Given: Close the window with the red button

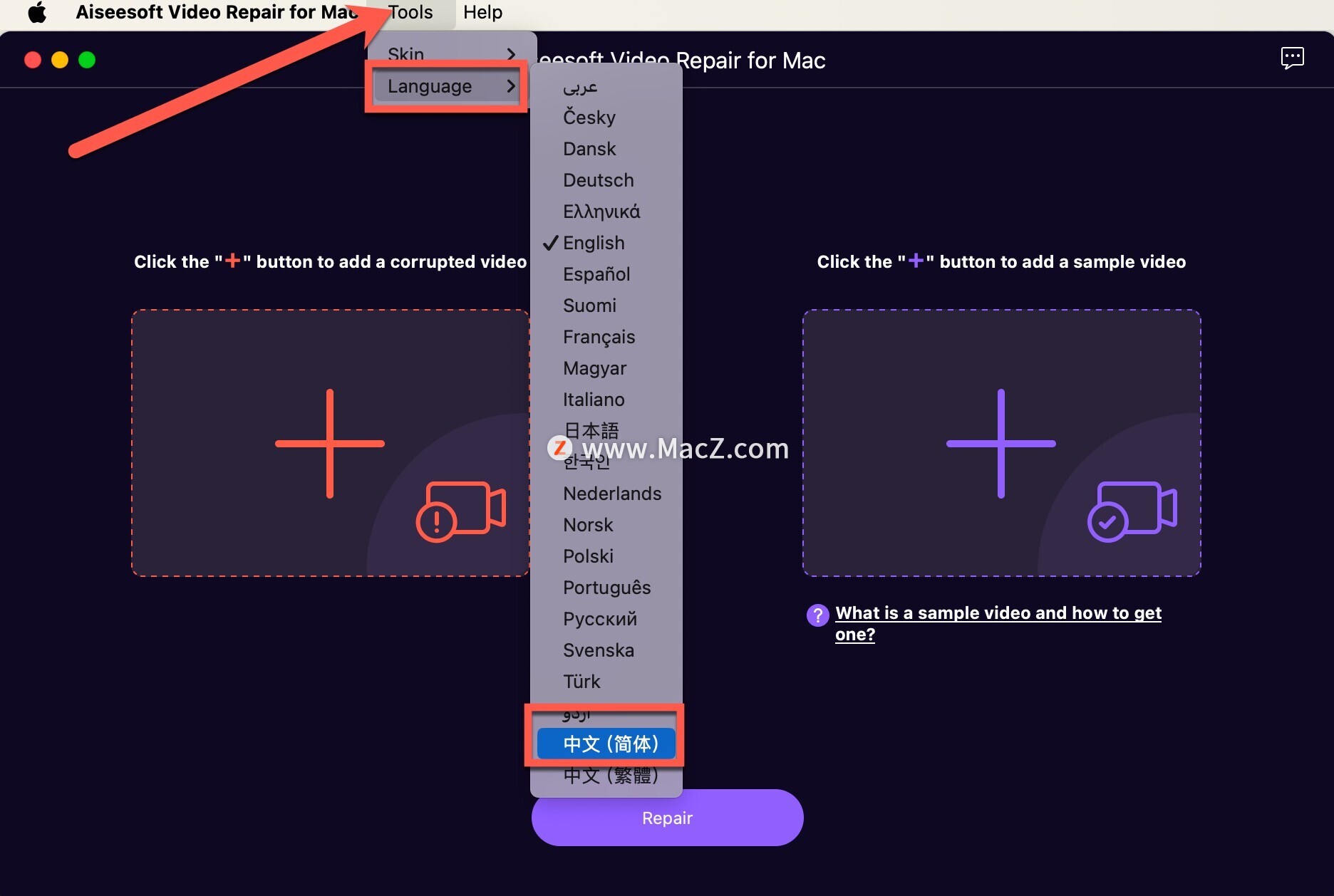Looking at the screenshot, I should click(x=33, y=60).
